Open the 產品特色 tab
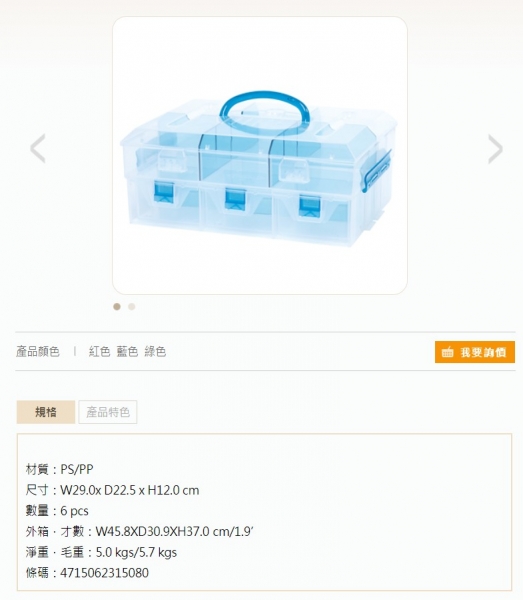This screenshot has height=600, width=523. tap(108, 412)
